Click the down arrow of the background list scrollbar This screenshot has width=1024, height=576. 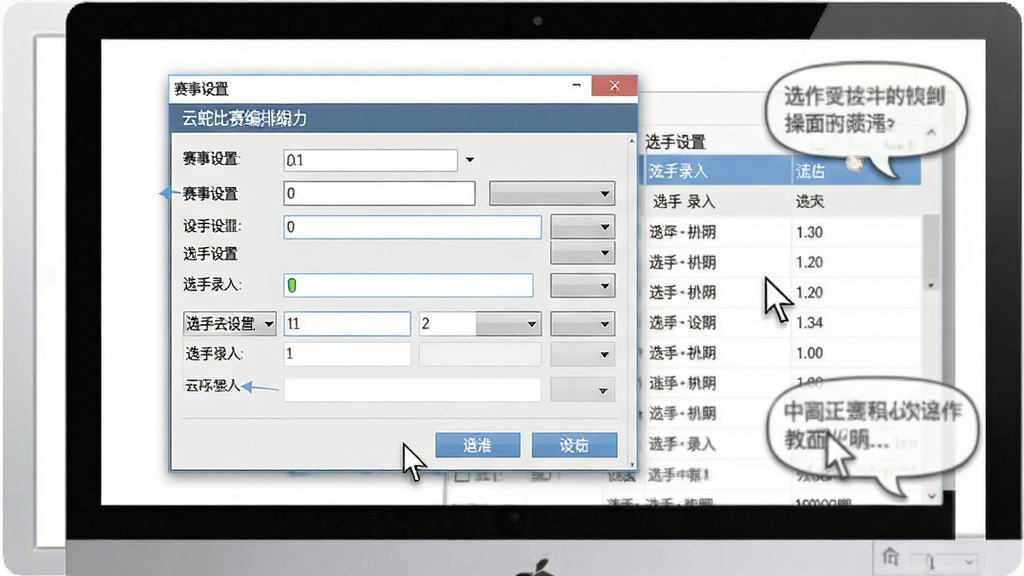tap(932, 496)
